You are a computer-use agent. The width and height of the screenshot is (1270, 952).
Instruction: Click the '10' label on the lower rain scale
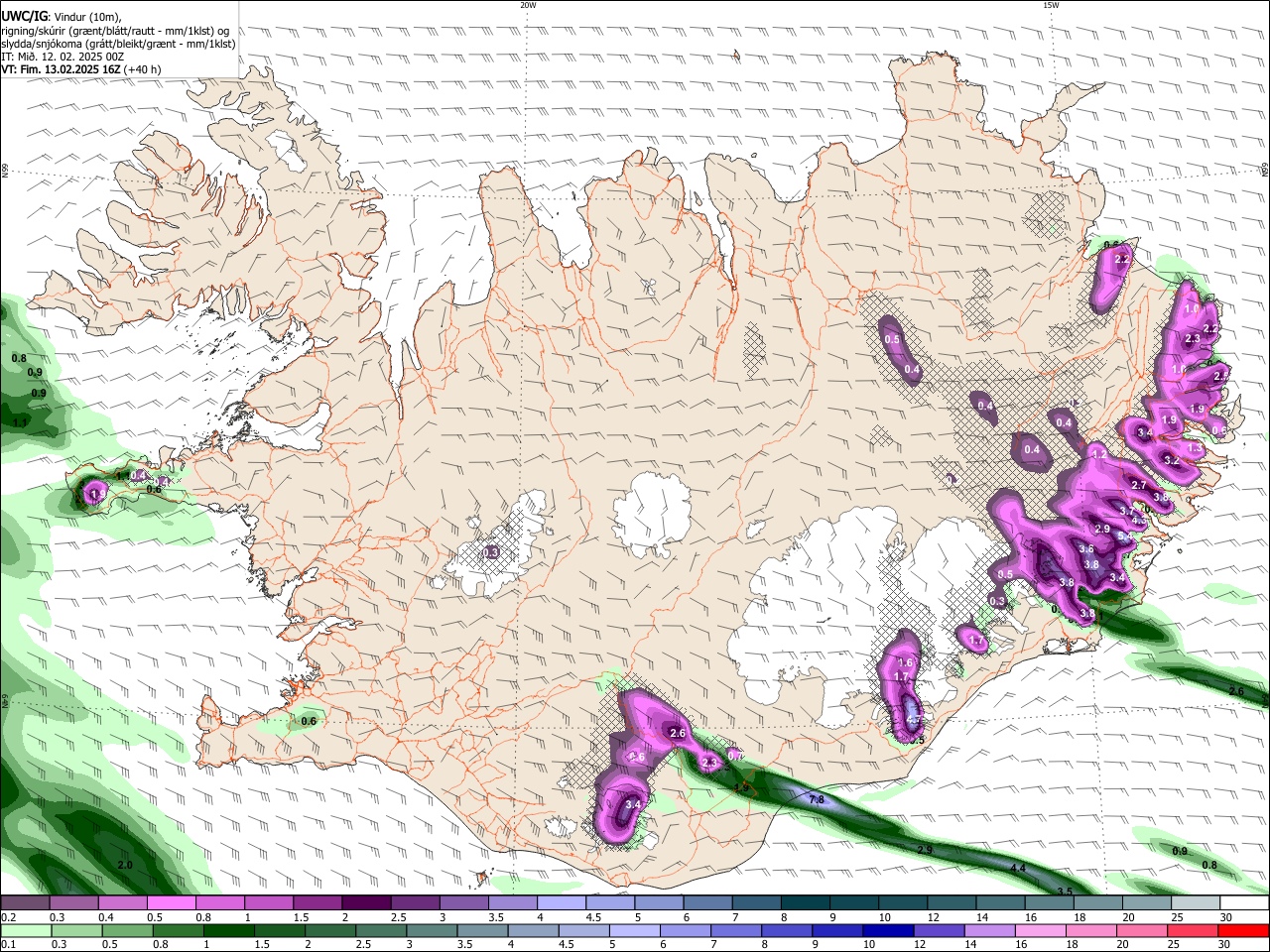click(x=868, y=944)
